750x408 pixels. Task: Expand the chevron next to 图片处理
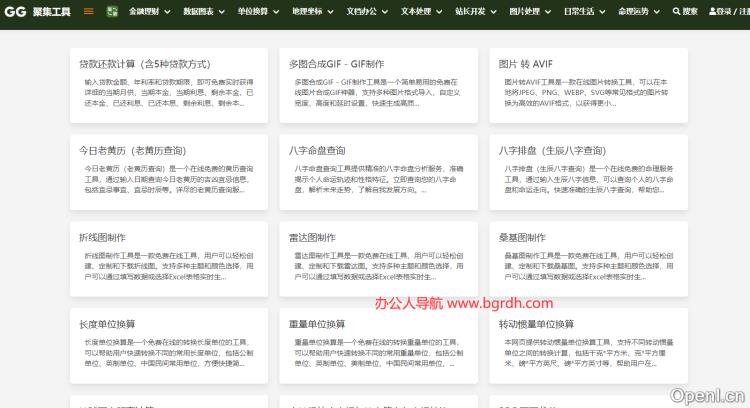pyautogui.click(x=548, y=11)
